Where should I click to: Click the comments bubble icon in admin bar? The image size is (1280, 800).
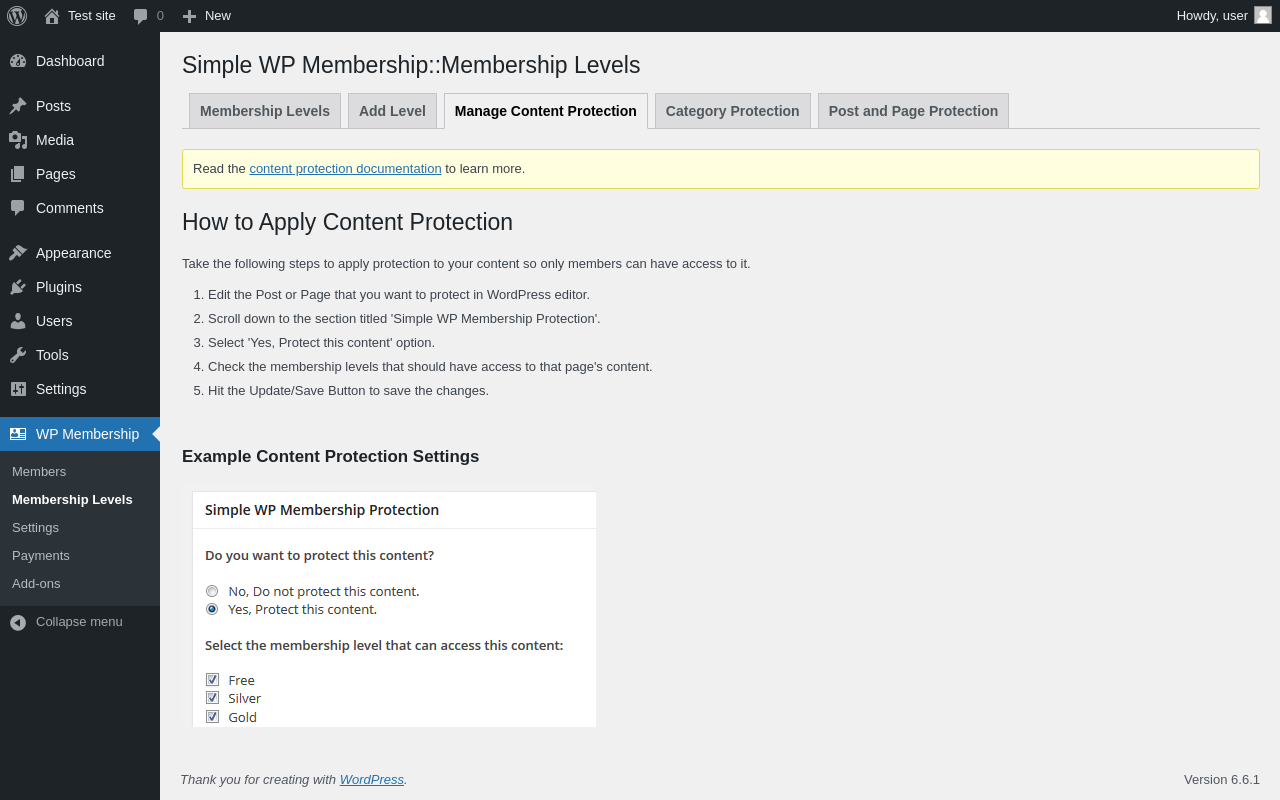point(141,16)
